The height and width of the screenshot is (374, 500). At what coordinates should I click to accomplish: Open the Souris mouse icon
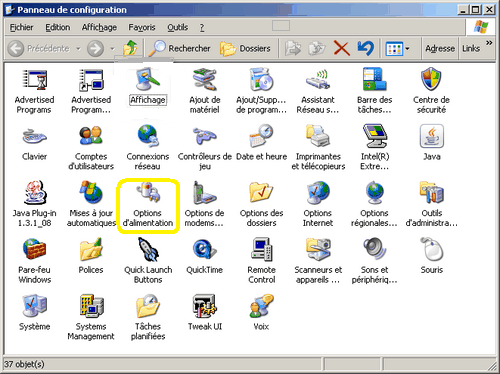click(x=431, y=250)
